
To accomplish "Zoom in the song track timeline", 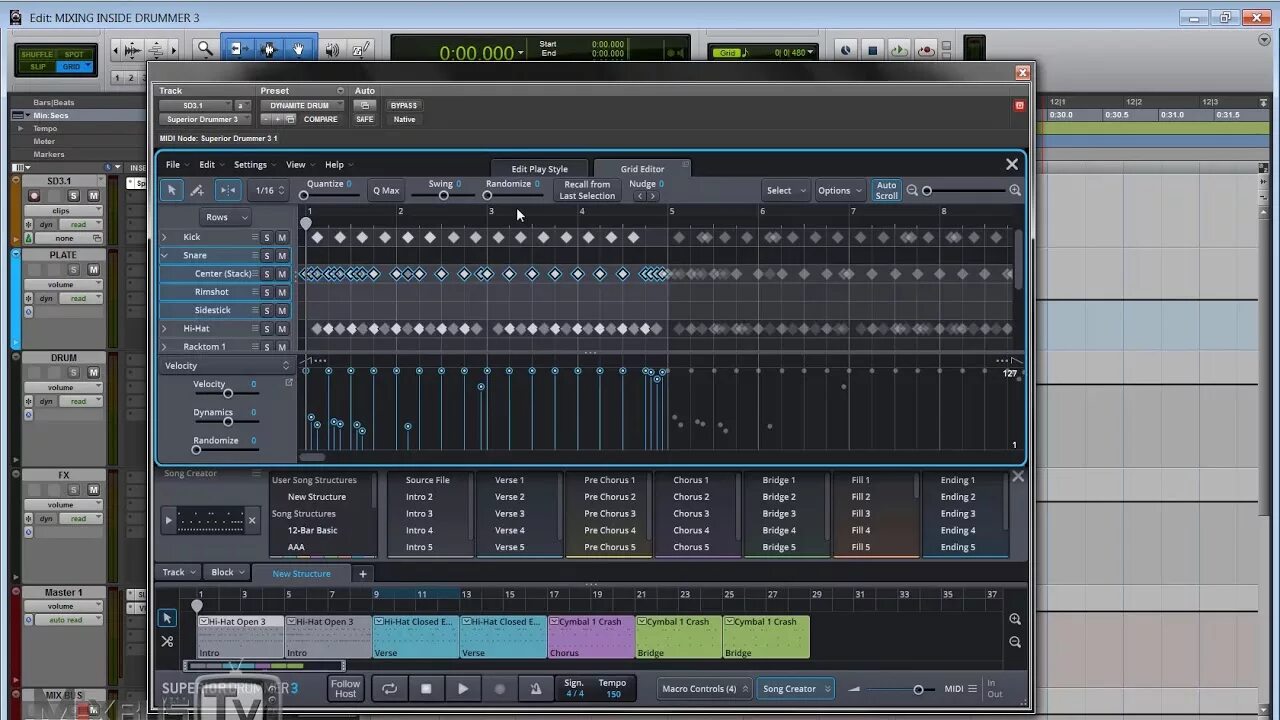I will tap(1015, 620).
